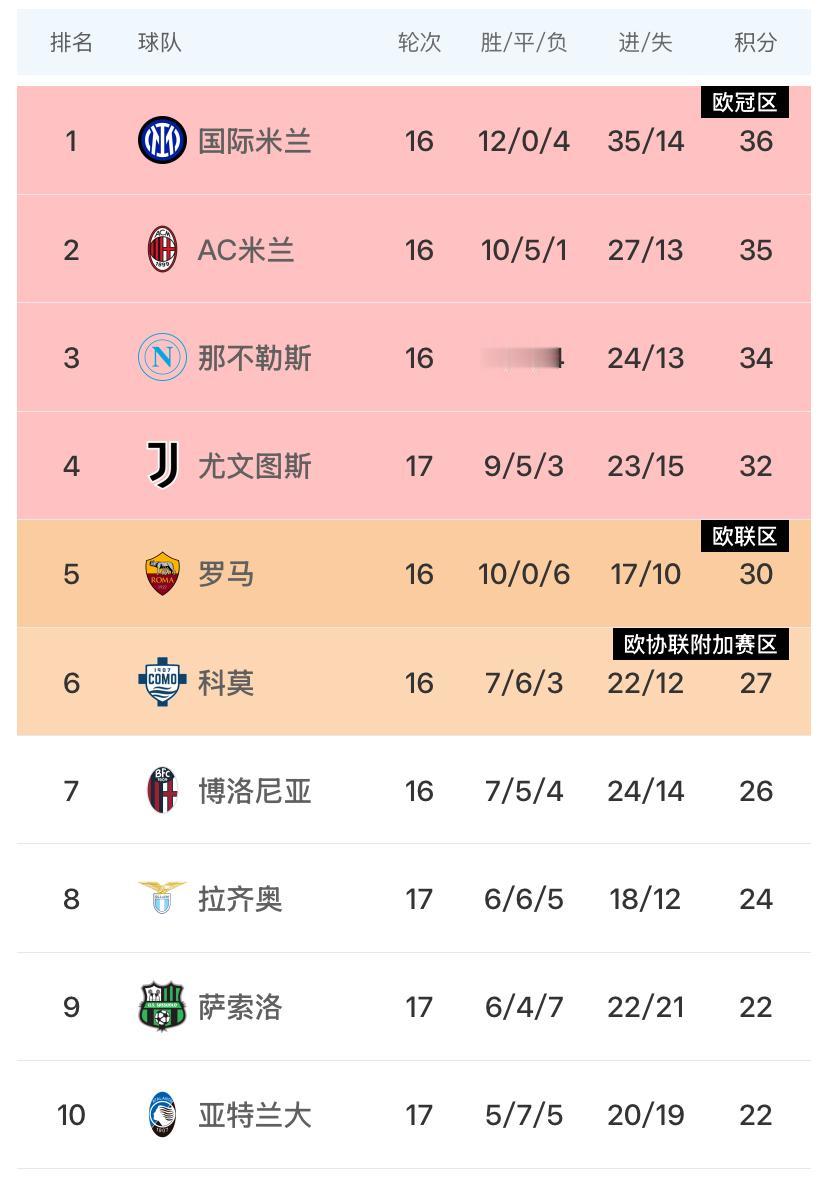The height and width of the screenshot is (1190, 828).
Task: Select the 胜/平/负 column header
Action: point(524,42)
